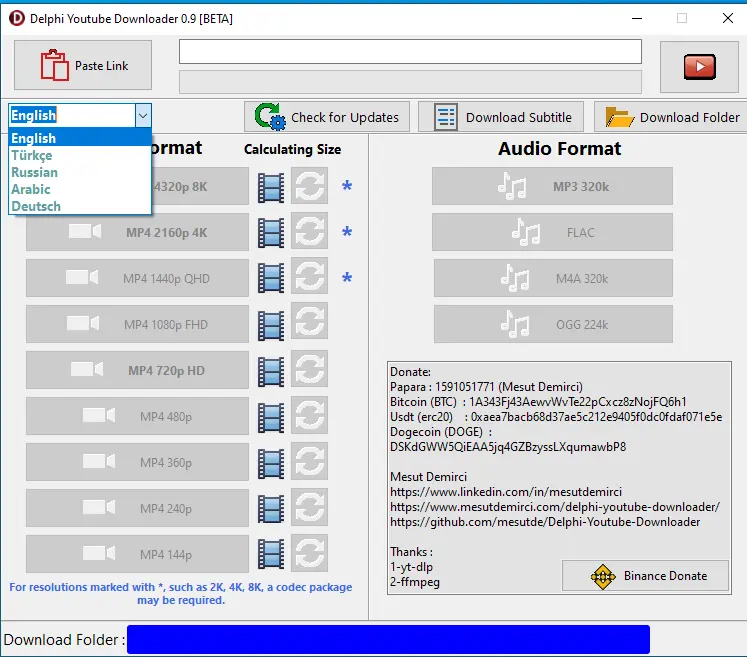Click the blue download folder path bar
The image size is (747, 657).
388,639
